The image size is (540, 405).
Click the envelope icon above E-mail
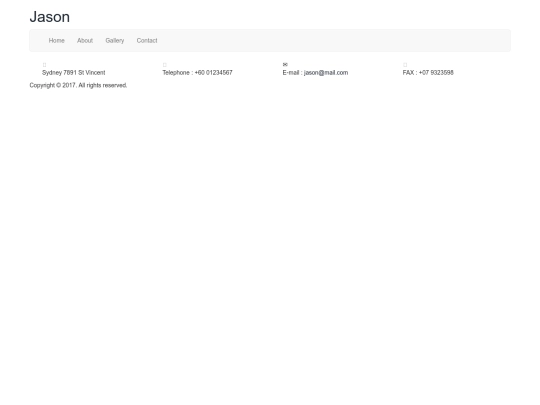coord(285,64)
